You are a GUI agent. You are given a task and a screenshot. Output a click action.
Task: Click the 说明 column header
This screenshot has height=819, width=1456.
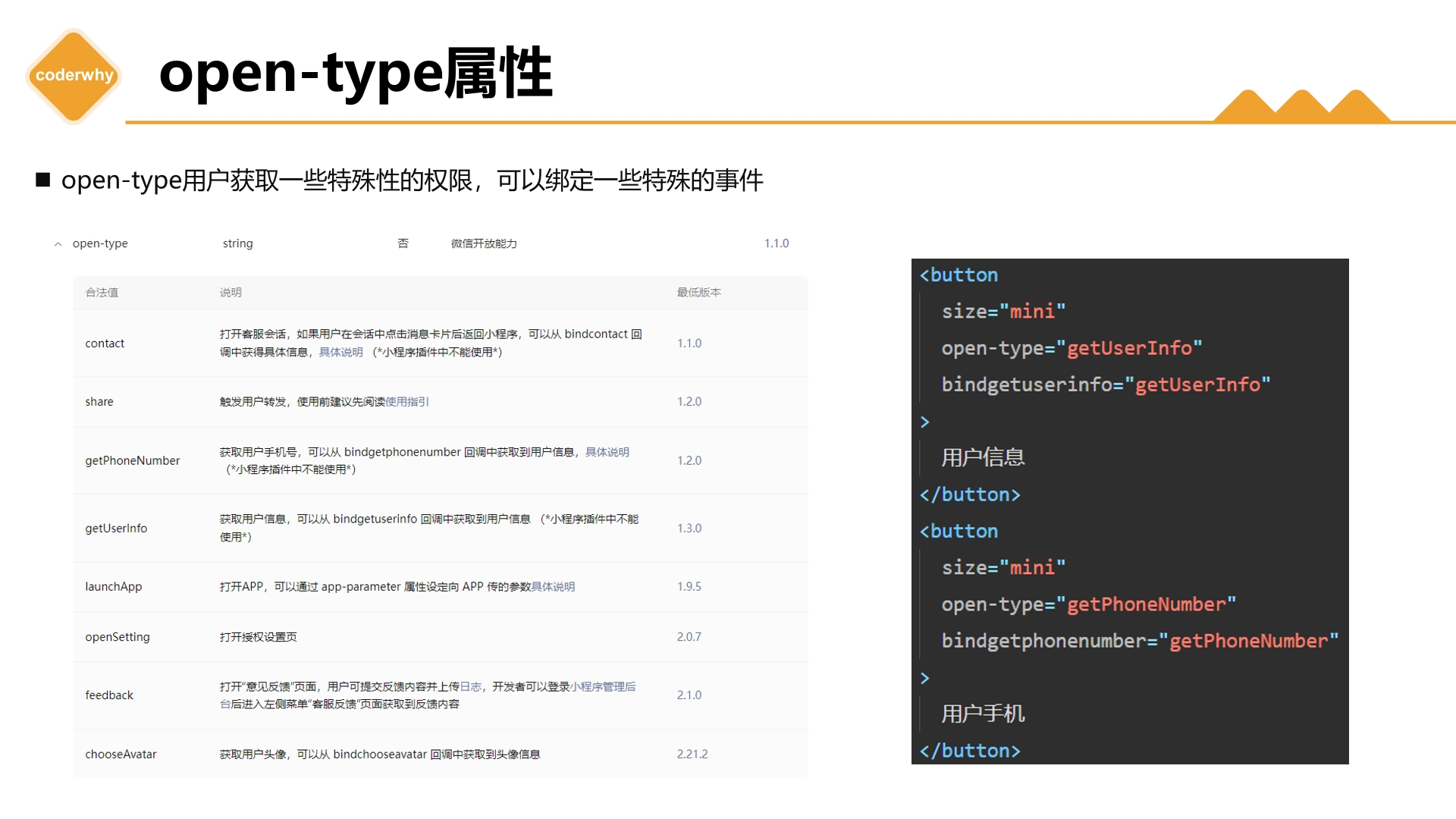[231, 293]
